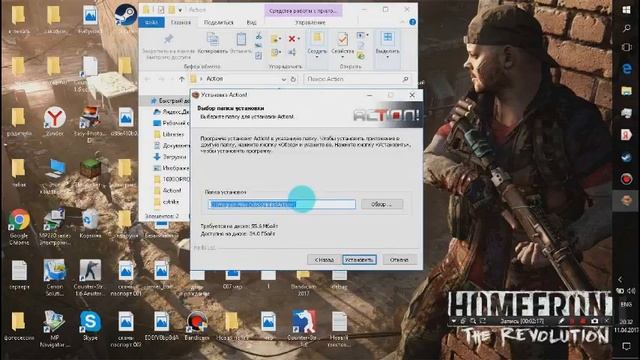Open the Quick Access Toolbar customize dropdown arrow
The image size is (640, 360).
(180, 9)
